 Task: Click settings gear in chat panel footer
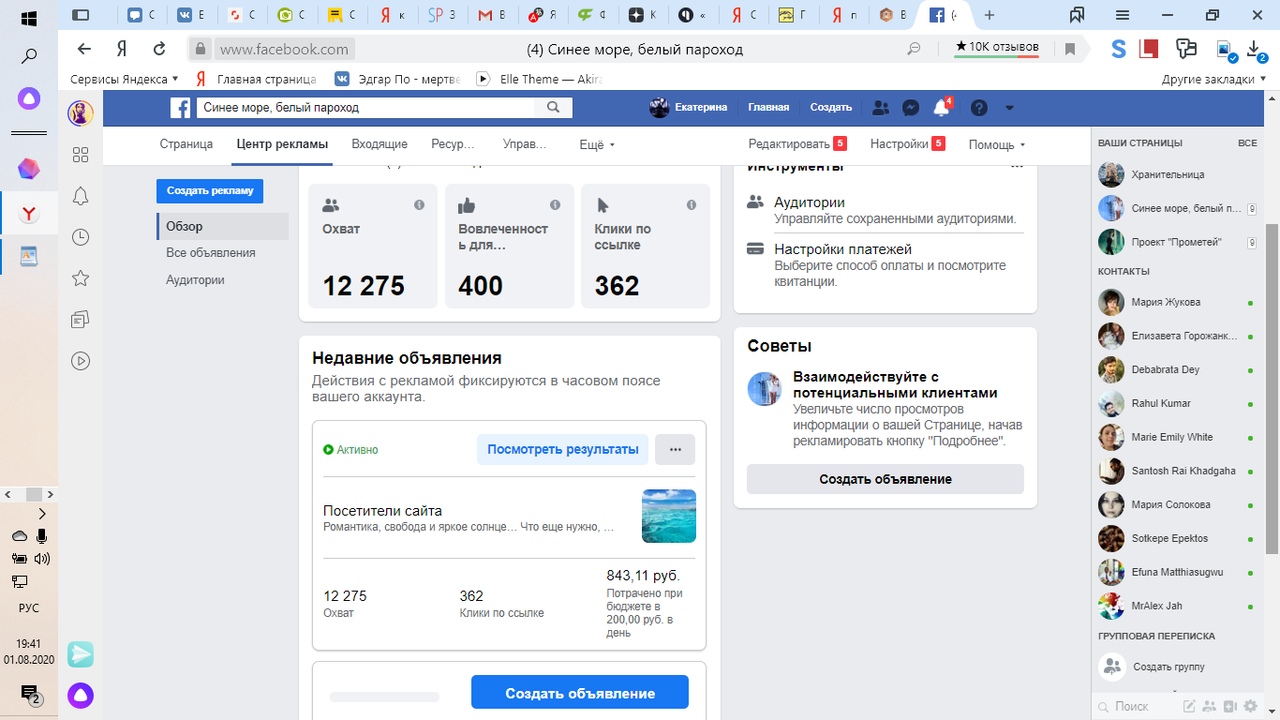(1250, 706)
